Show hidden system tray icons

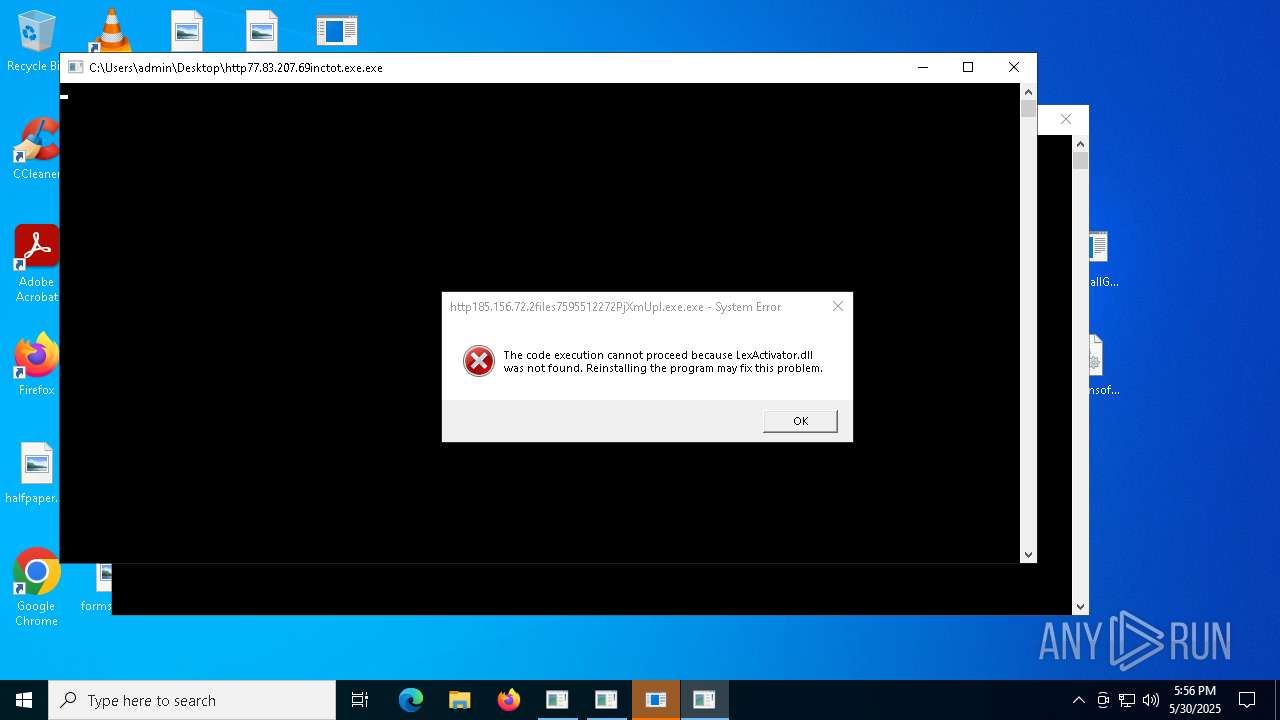click(x=1078, y=700)
